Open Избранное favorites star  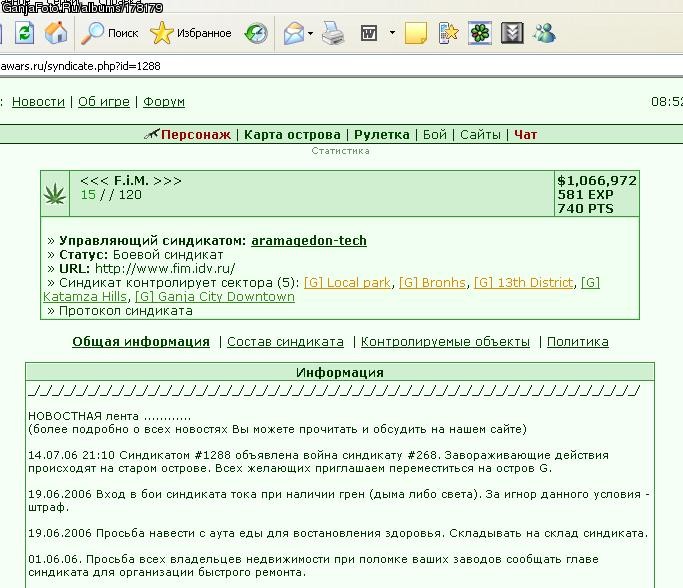190,33
